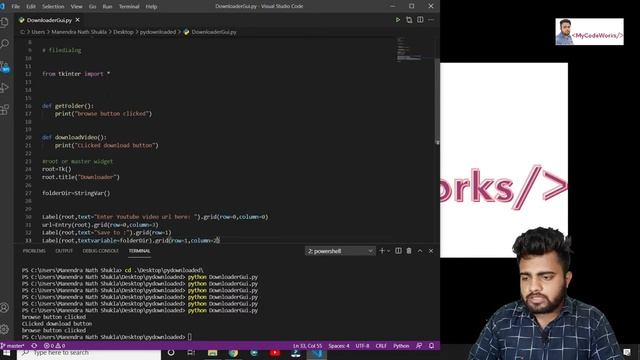The width and height of the screenshot is (640, 360).
Task: Open Chrome from the taskbar
Action: 233,353
